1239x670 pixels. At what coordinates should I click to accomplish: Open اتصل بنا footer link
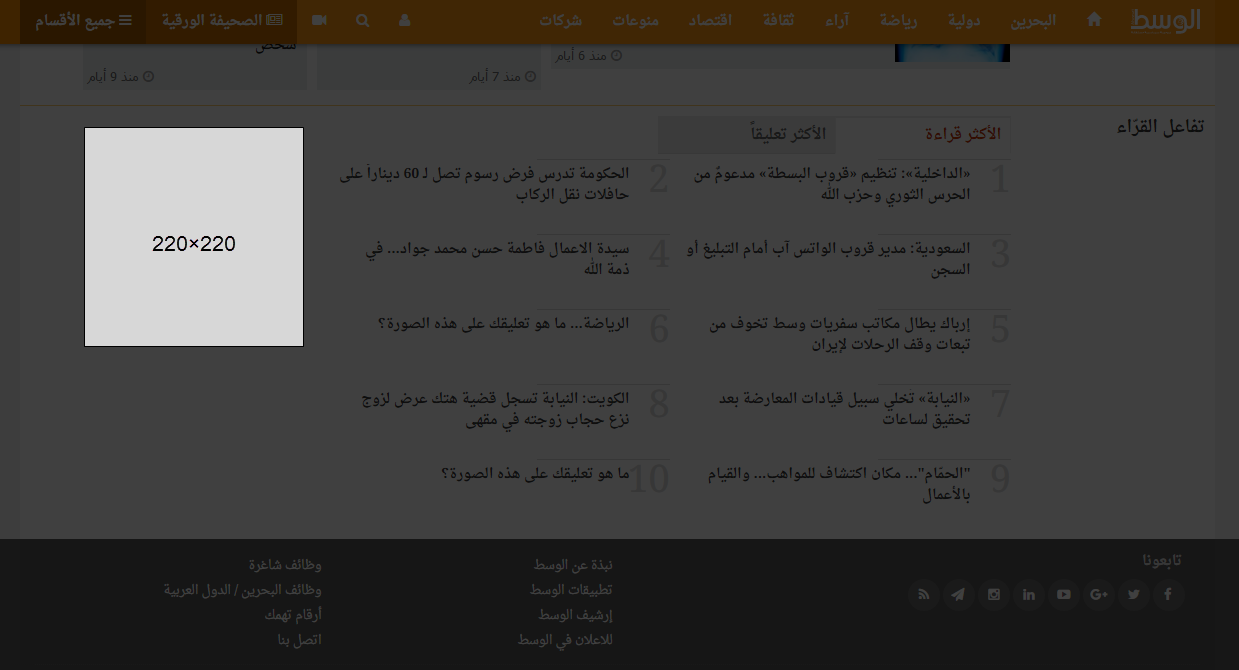tap(300, 640)
